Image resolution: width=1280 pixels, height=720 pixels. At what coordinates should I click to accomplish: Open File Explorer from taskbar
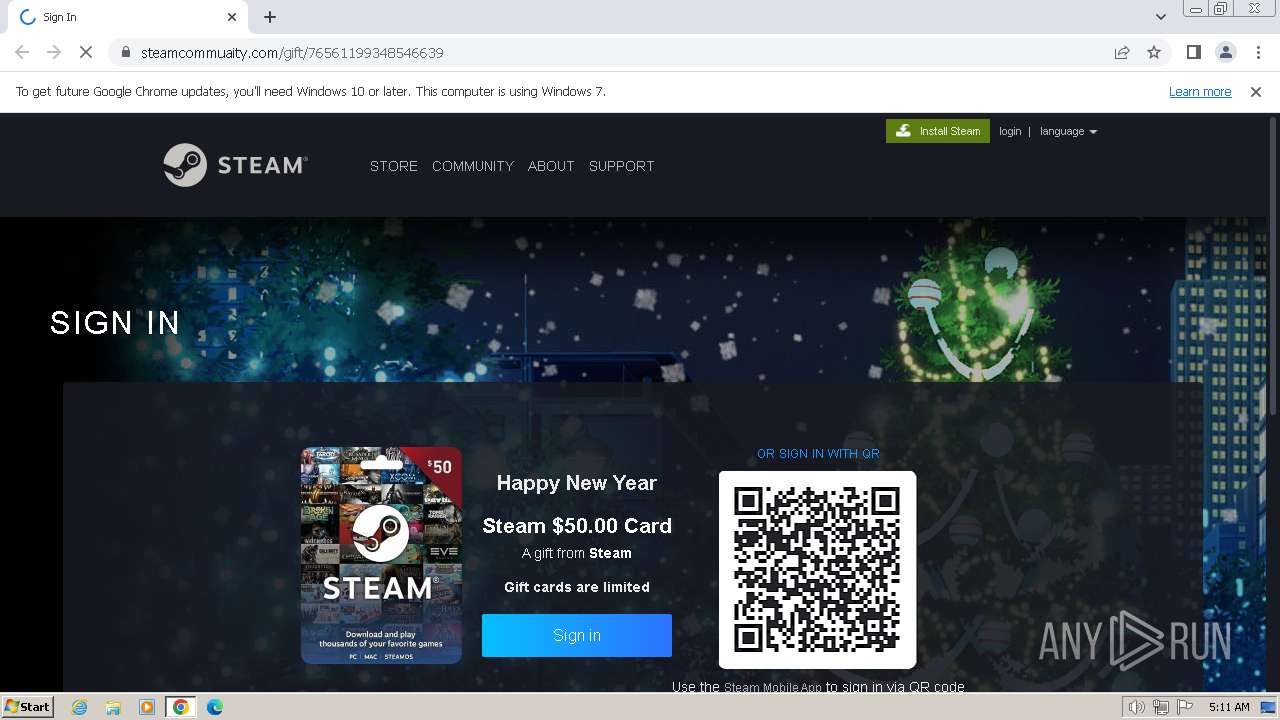coord(113,707)
